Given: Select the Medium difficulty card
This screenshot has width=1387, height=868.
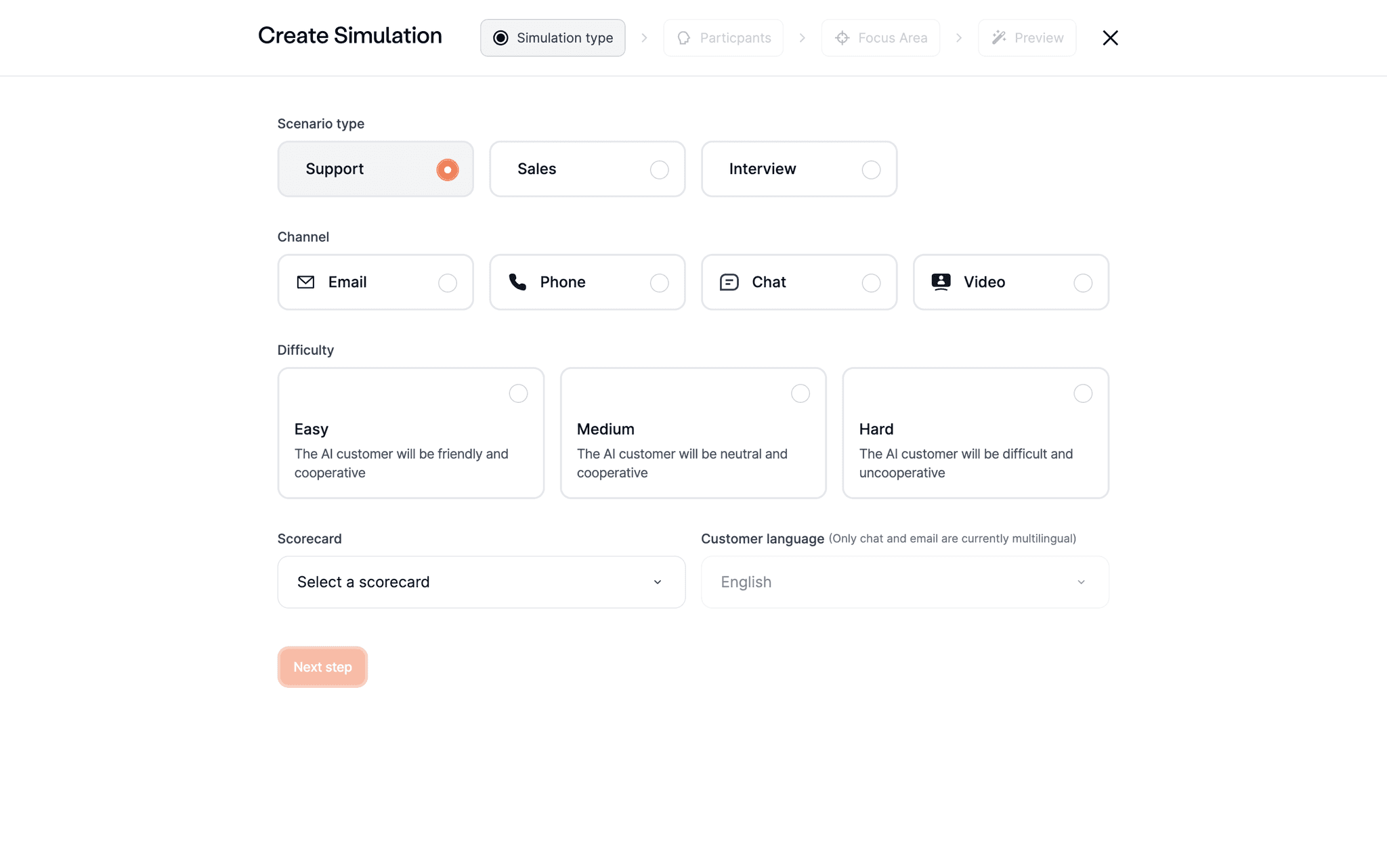Looking at the screenshot, I should tap(693, 433).
